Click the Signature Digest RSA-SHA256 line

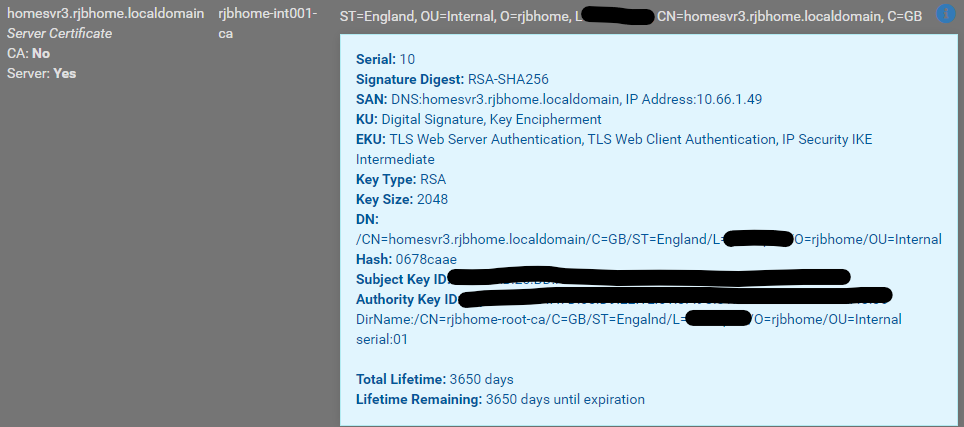tap(452, 79)
